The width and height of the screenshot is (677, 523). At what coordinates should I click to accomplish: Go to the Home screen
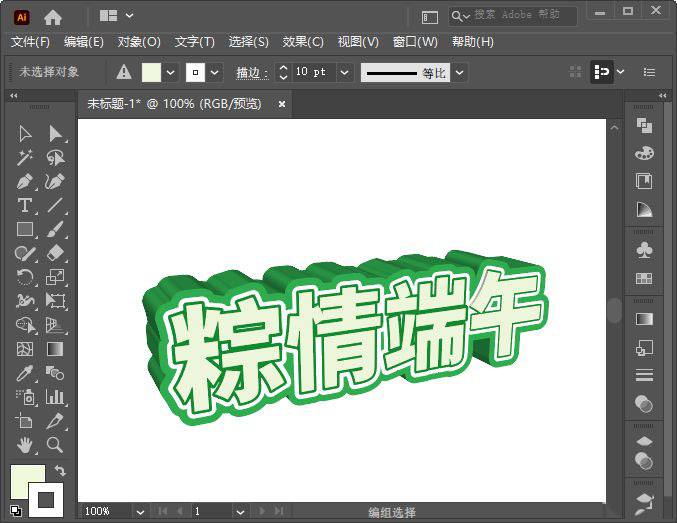[x=53, y=17]
